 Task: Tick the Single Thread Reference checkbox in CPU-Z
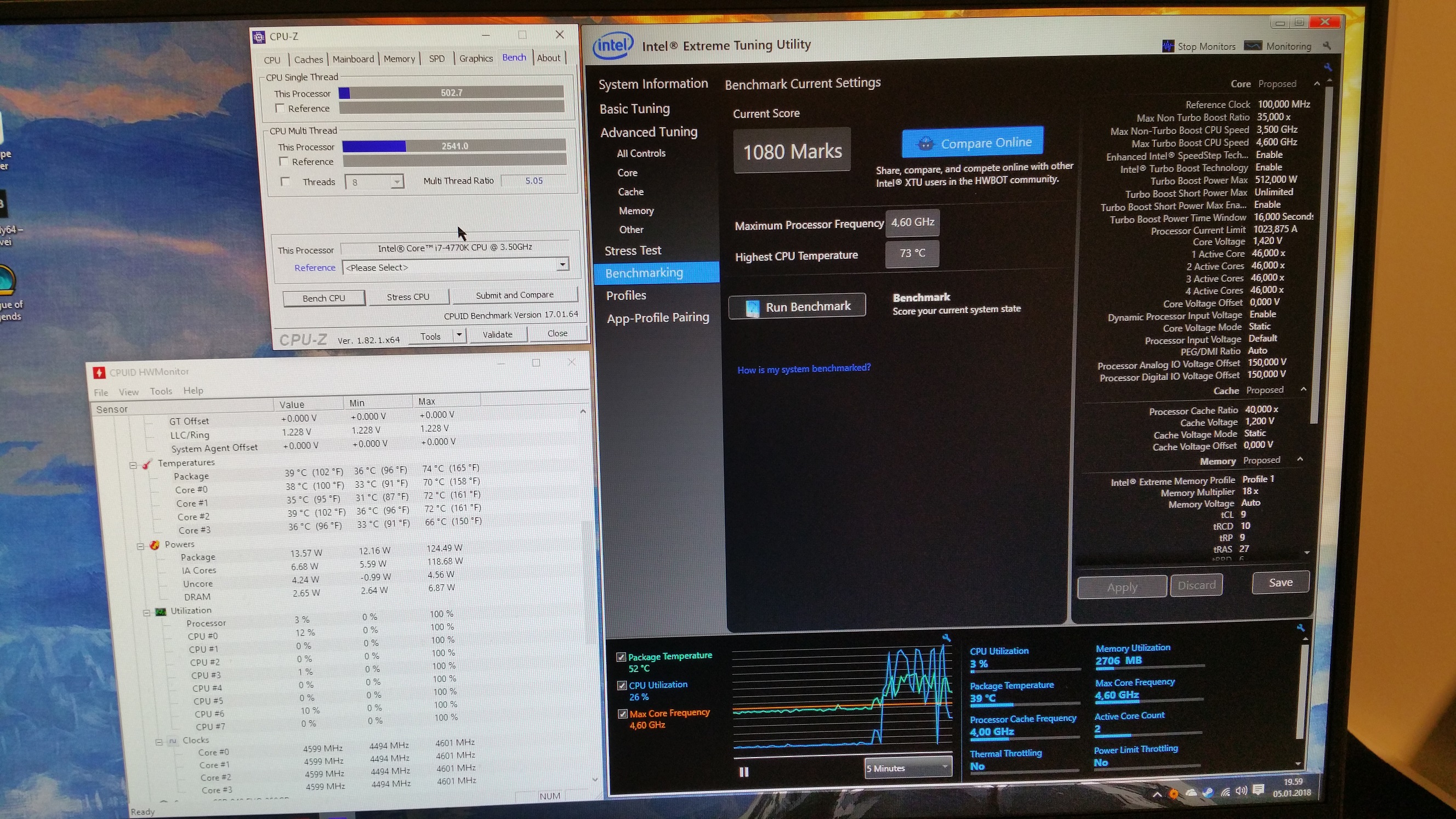280,108
